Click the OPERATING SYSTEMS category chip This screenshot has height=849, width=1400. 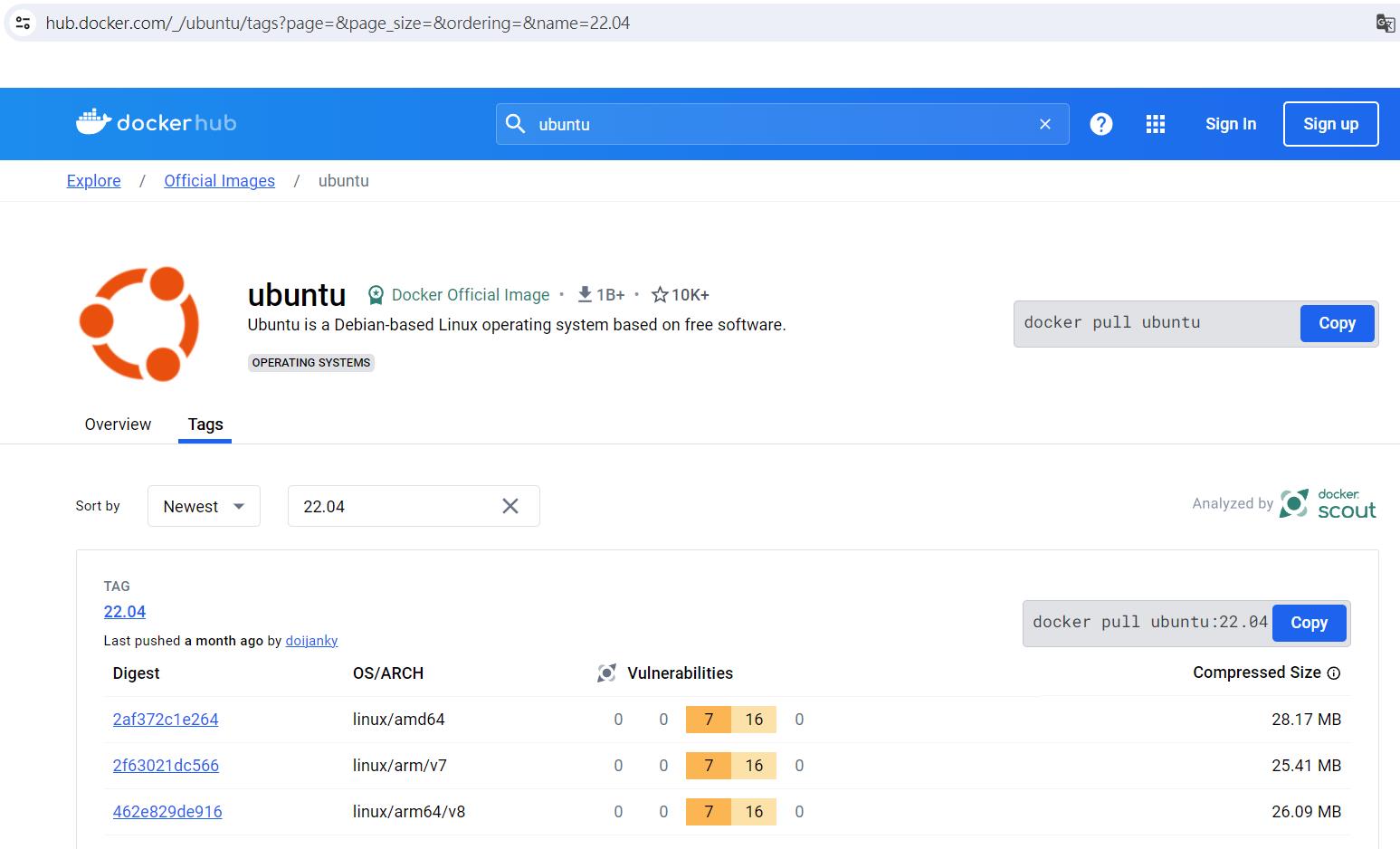click(x=311, y=363)
